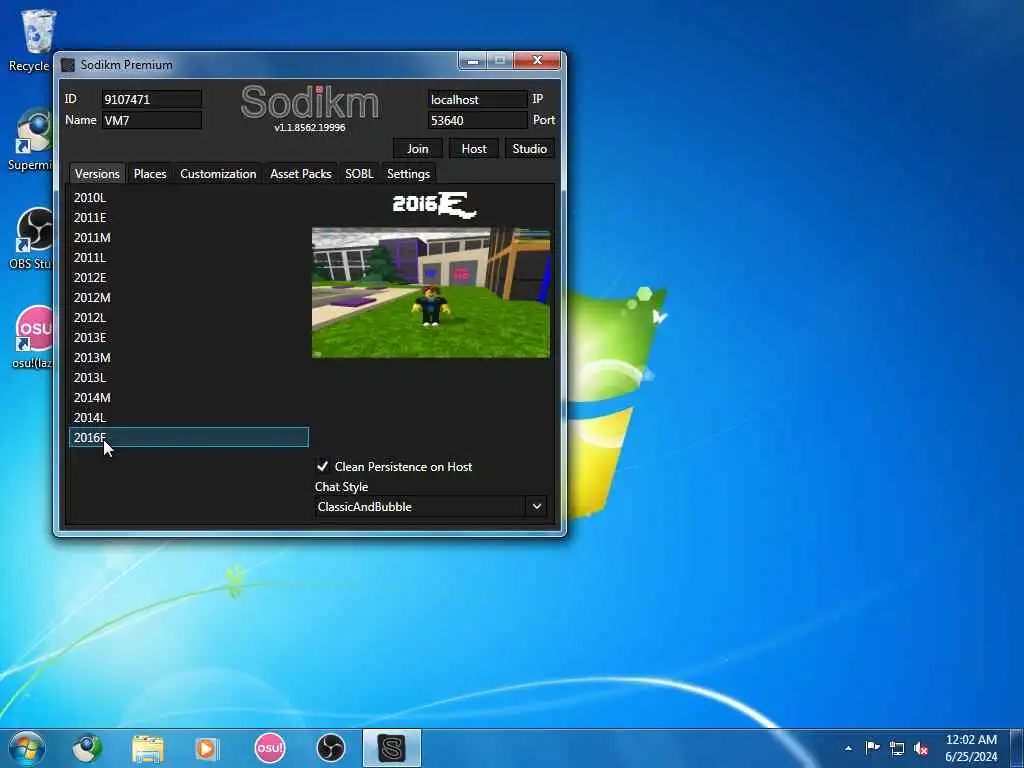Screen dimensions: 1024x768
Task: Select version 2012E in the list
Action: 189,278
